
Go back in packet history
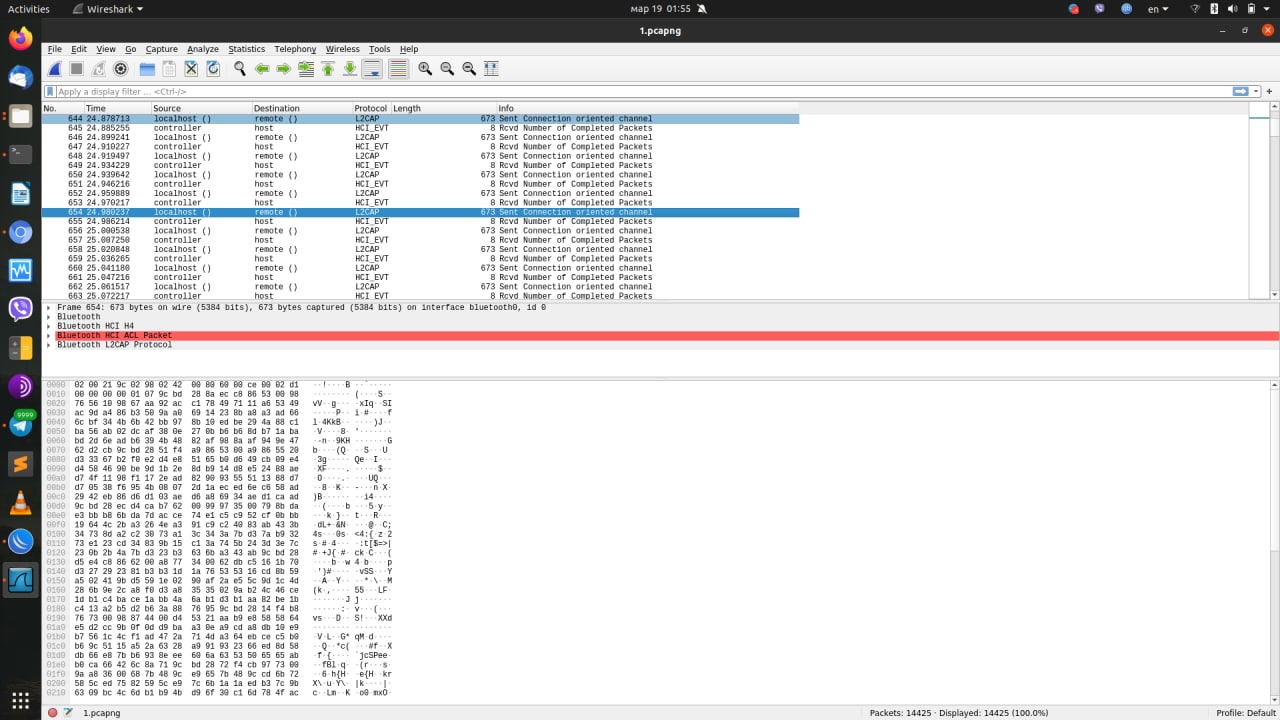262,69
